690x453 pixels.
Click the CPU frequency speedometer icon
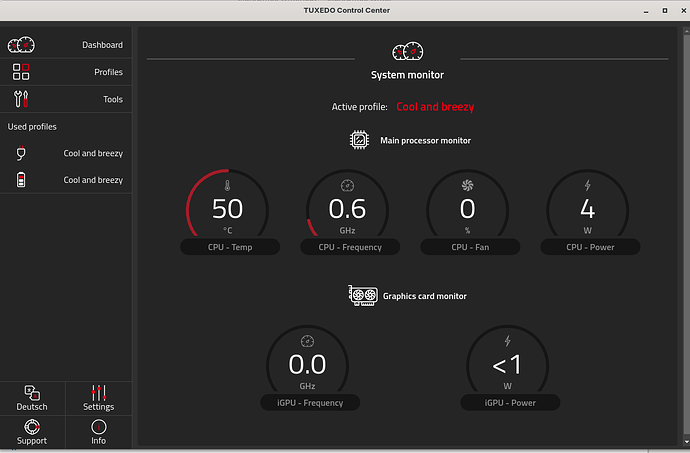(347, 186)
